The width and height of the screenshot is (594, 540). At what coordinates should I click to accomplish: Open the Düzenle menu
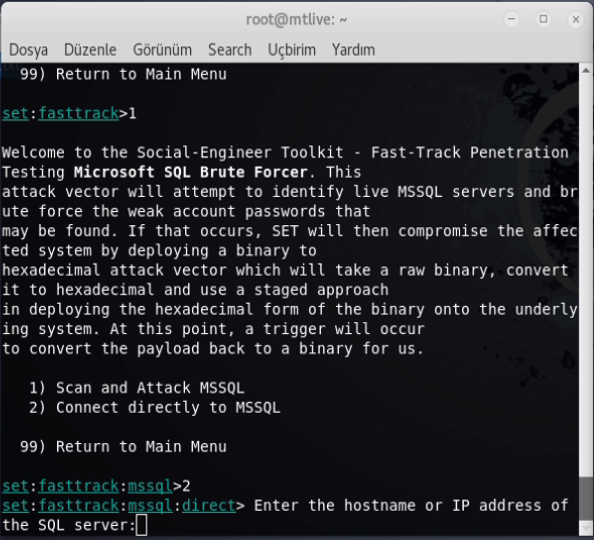90,50
